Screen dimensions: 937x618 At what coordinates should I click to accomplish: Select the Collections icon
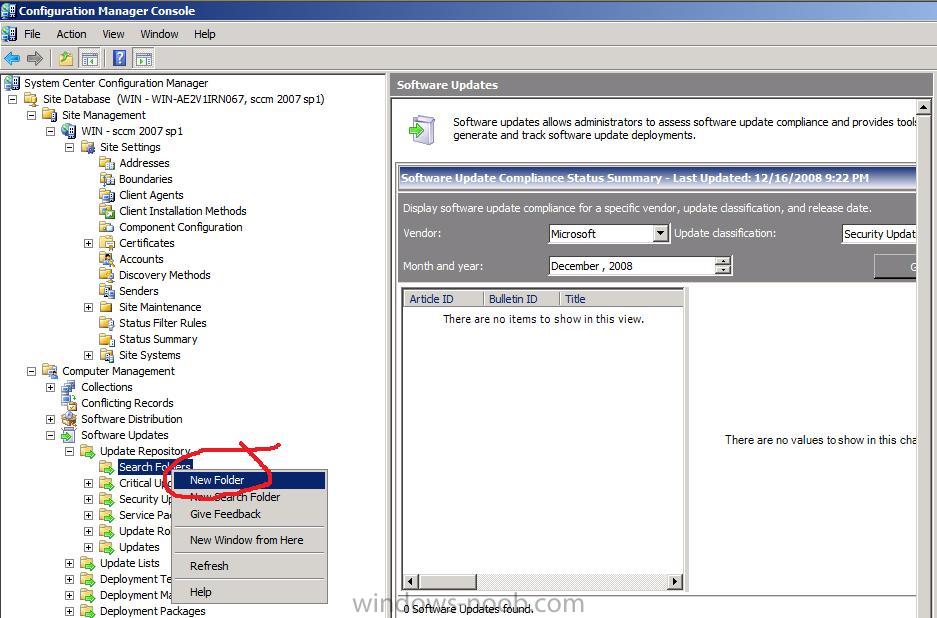pyautogui.click(x=69, y=387)
